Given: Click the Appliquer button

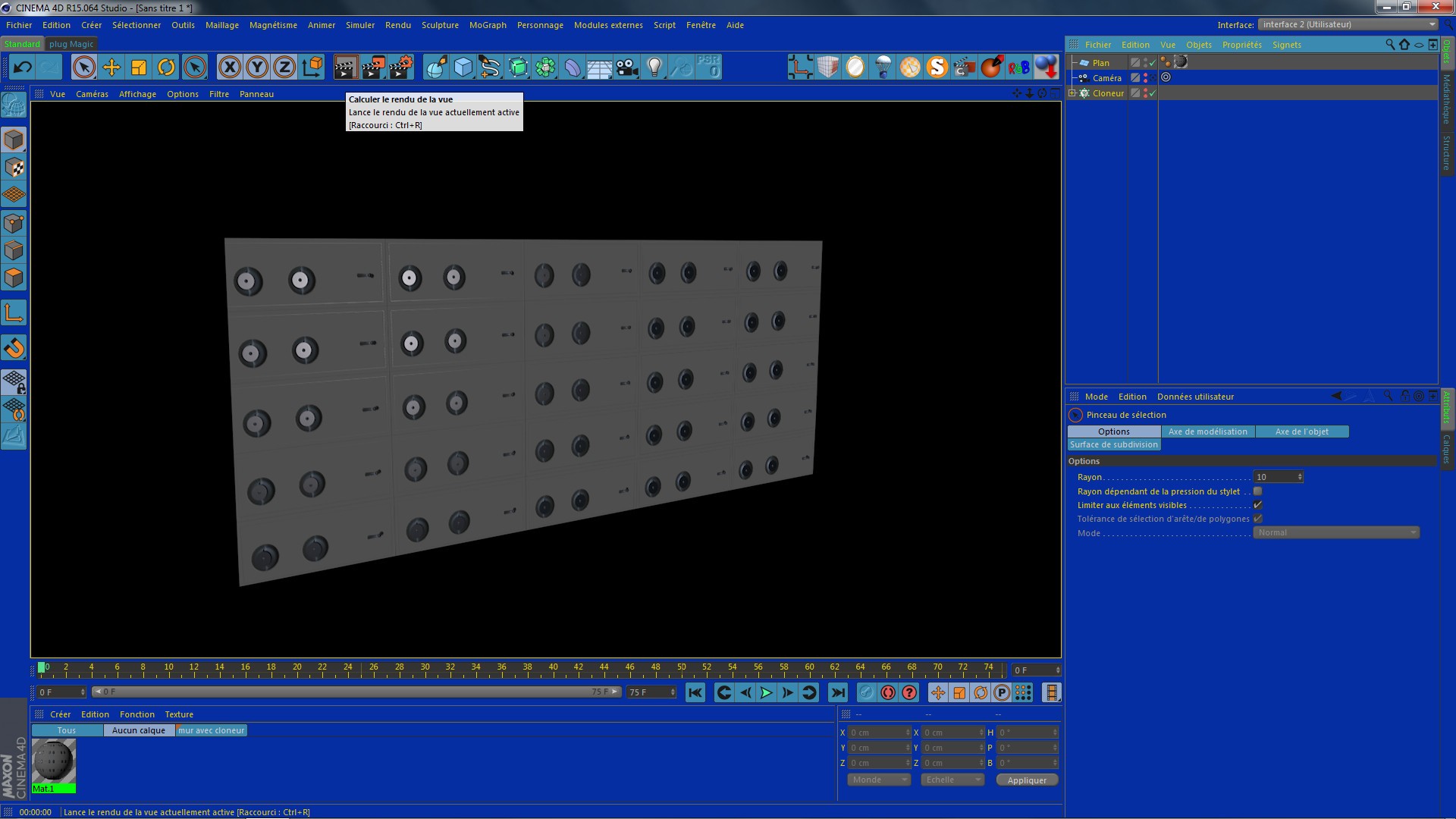Looking at the screenshot, I should click(x=1027, y=780).
